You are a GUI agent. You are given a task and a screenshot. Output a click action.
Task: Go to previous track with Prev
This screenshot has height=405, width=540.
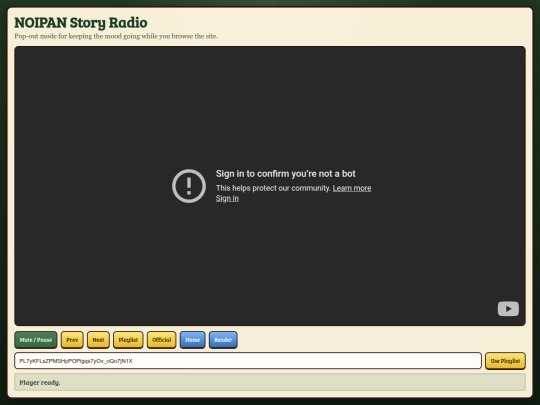pyautogui.click(x=72, y=340)
